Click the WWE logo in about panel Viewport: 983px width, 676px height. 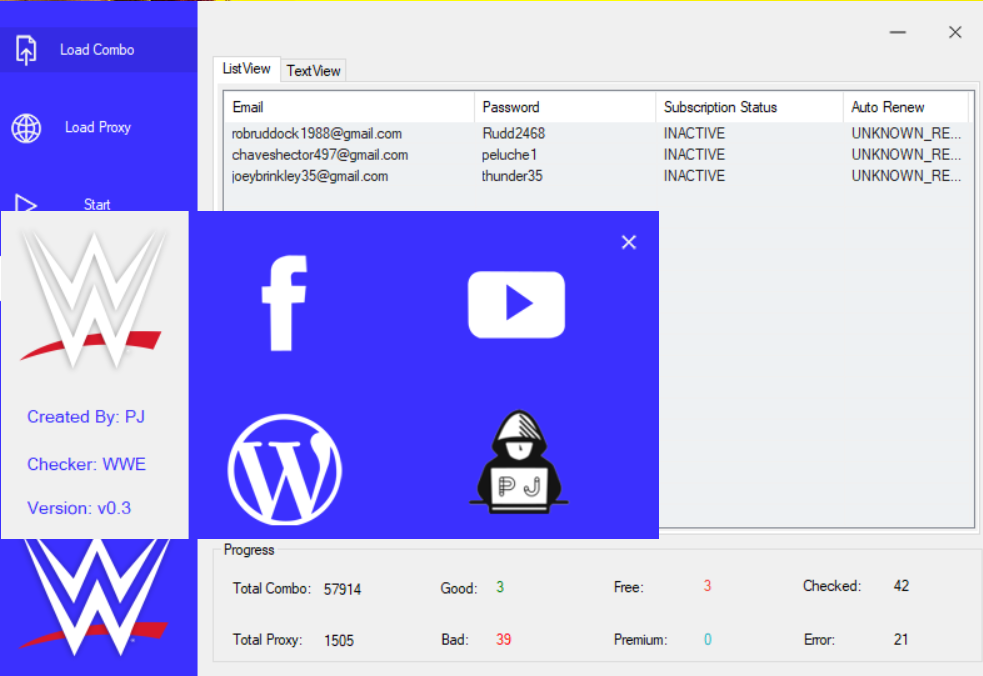(94, 300)
